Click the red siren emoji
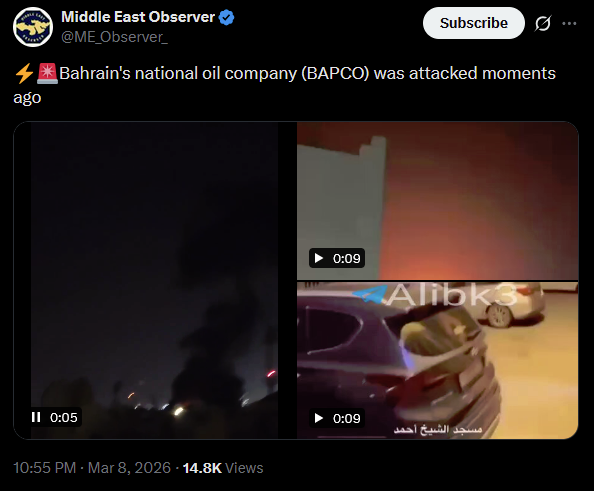Image resolution: width=594 pixels, height=491 pixels. click(x=47, y=73)
